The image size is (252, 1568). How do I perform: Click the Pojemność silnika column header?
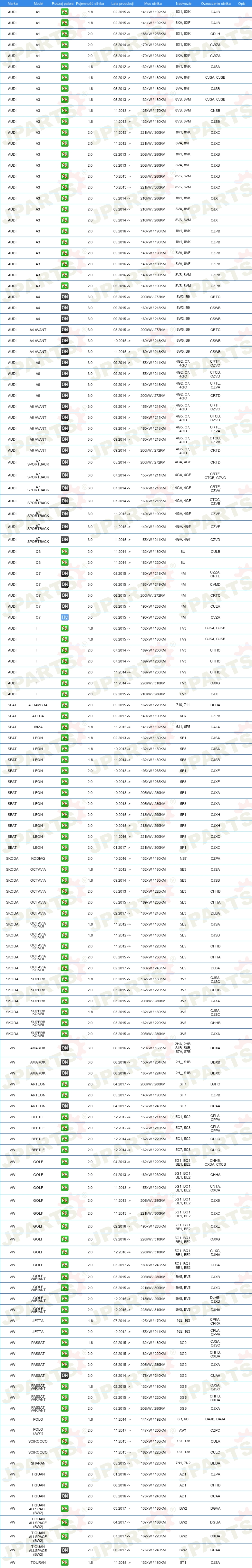[90, 3]
